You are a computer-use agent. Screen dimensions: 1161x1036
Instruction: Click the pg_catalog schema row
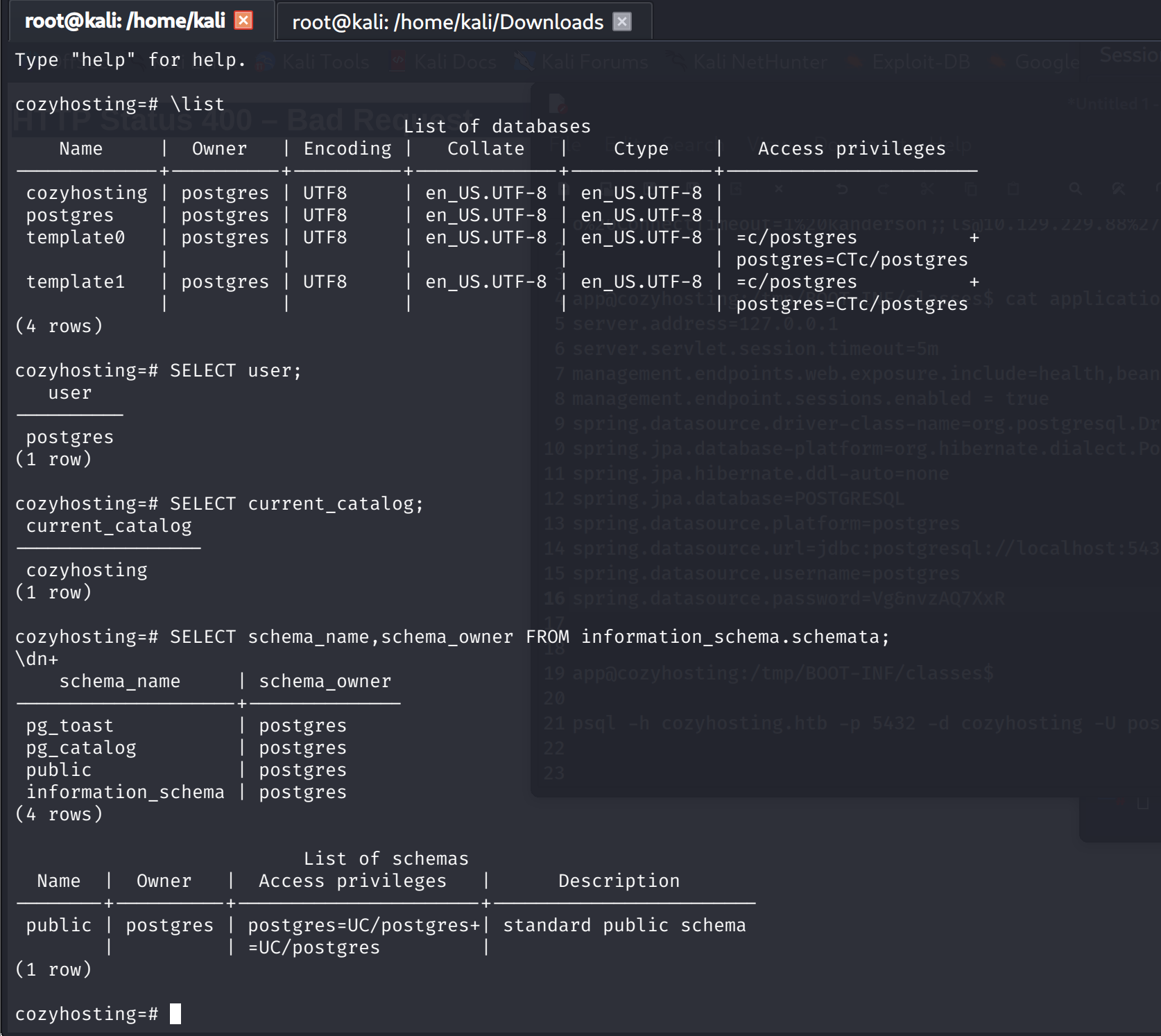click(187, 748)
